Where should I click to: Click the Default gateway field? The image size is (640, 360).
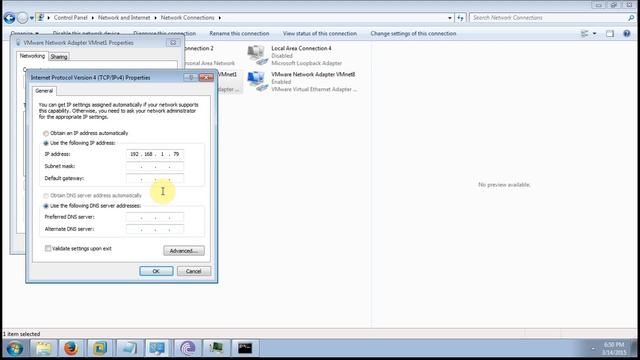[155, 178]
